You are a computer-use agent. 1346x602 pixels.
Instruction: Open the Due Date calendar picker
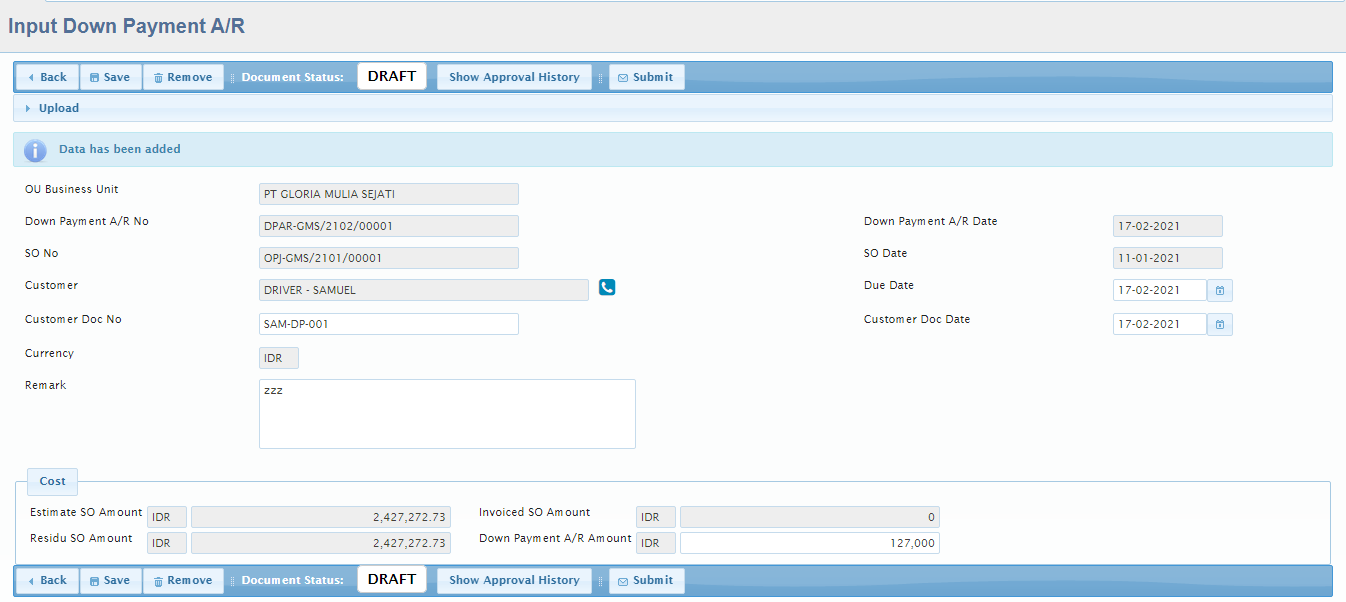click(1220, 291)
